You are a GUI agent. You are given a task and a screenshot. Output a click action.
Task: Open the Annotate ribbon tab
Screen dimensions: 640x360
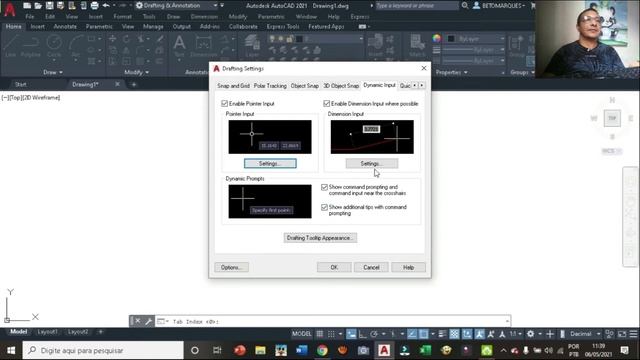65,27
